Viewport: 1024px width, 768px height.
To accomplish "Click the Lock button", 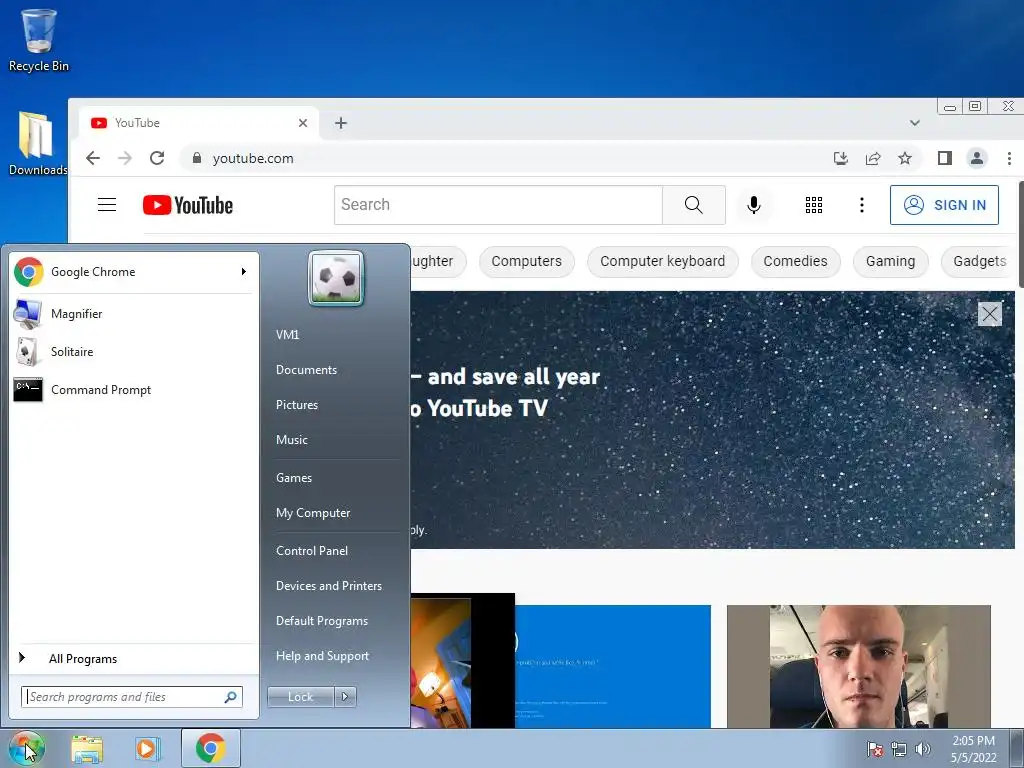I will [x=300, y=697].
